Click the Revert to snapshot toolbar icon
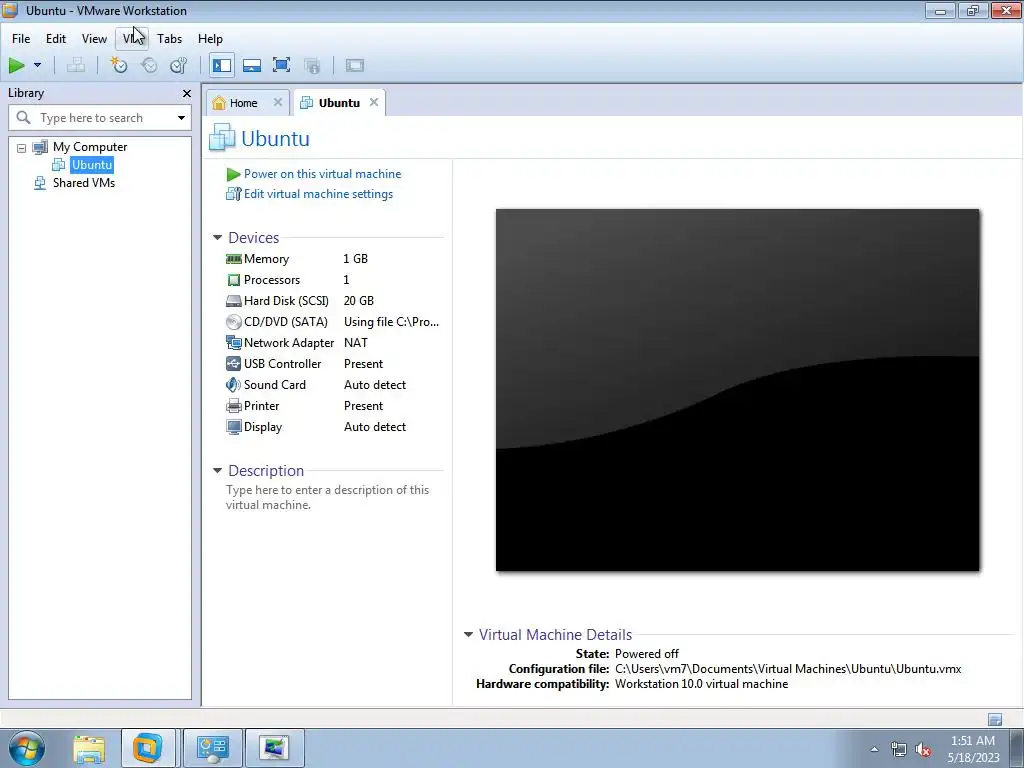The height and width of the screenshot is (768, 1024). (x=149, y=65)
